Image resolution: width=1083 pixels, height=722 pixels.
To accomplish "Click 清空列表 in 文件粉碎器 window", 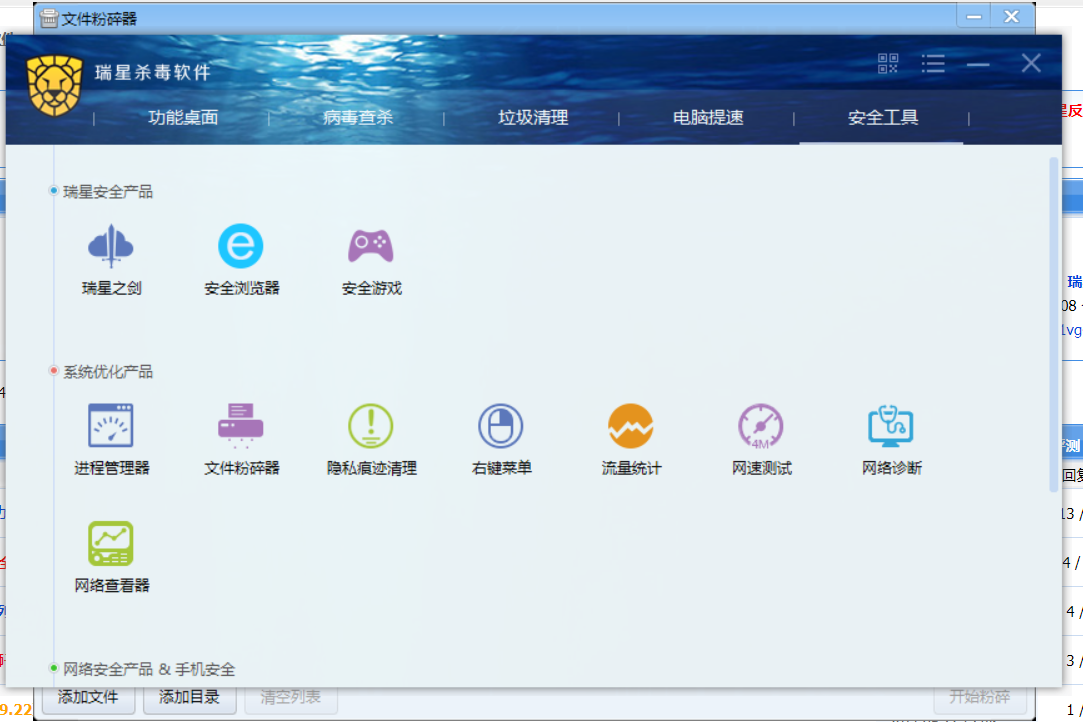I will click(x=291, y=699).
